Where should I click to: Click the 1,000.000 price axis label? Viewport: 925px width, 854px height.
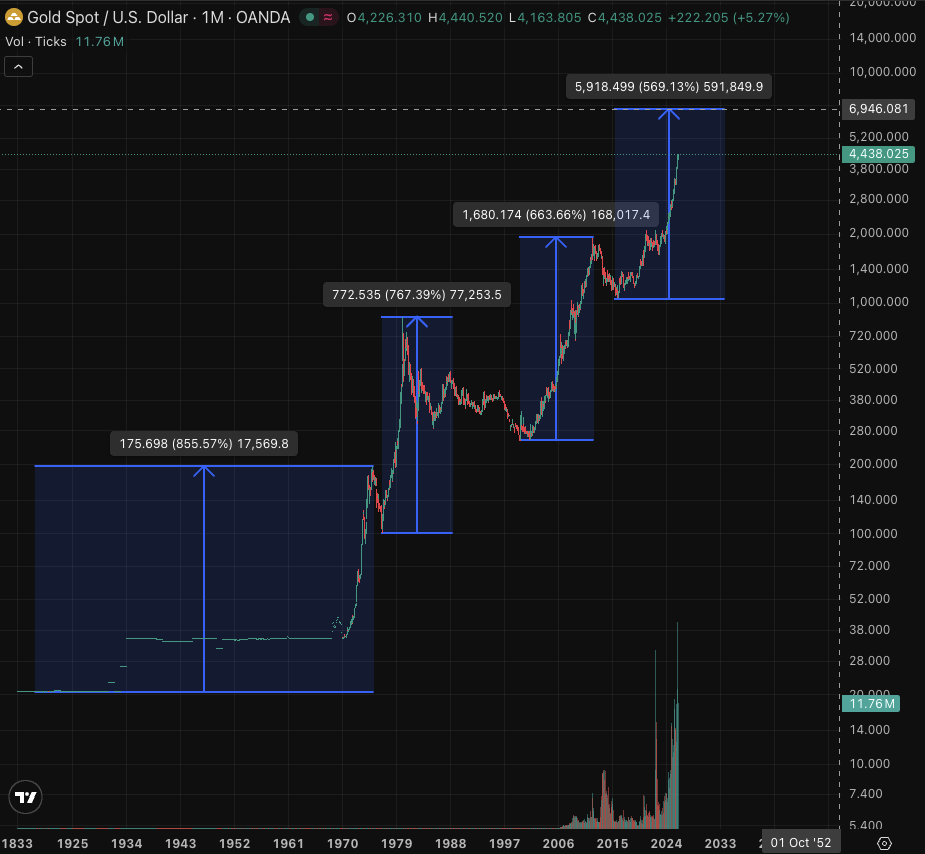tap(879, 302)
